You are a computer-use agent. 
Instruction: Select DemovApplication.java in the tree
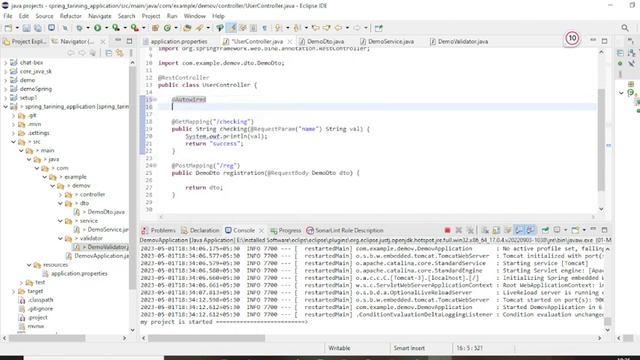coord(101,256)
